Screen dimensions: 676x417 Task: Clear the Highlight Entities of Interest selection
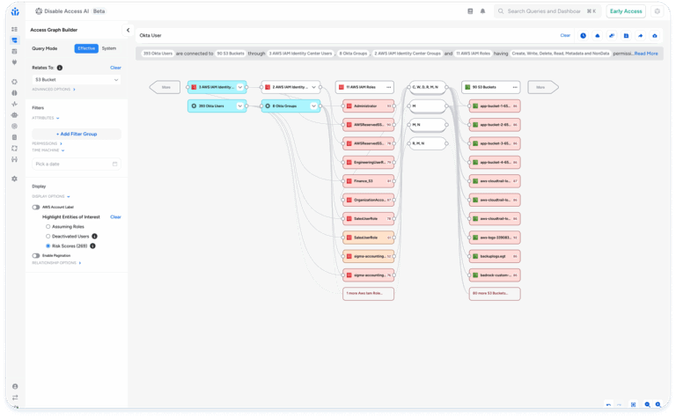coord(116,217)
